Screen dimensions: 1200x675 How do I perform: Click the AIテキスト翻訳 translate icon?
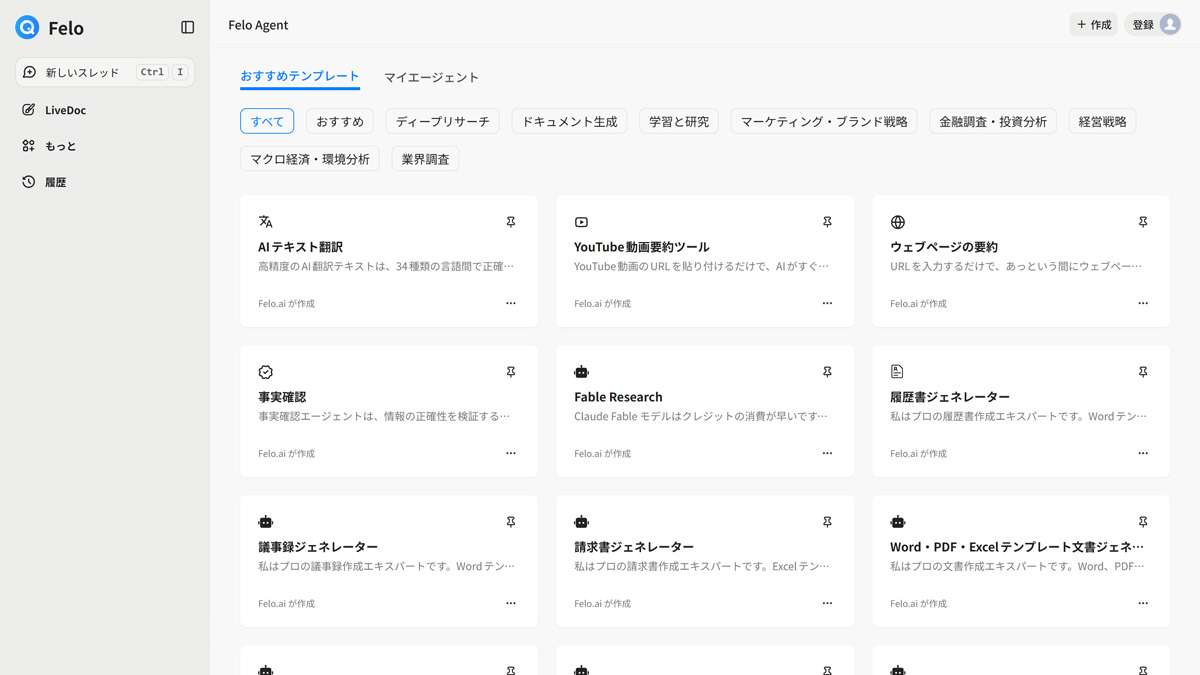(x=265, y=222)
